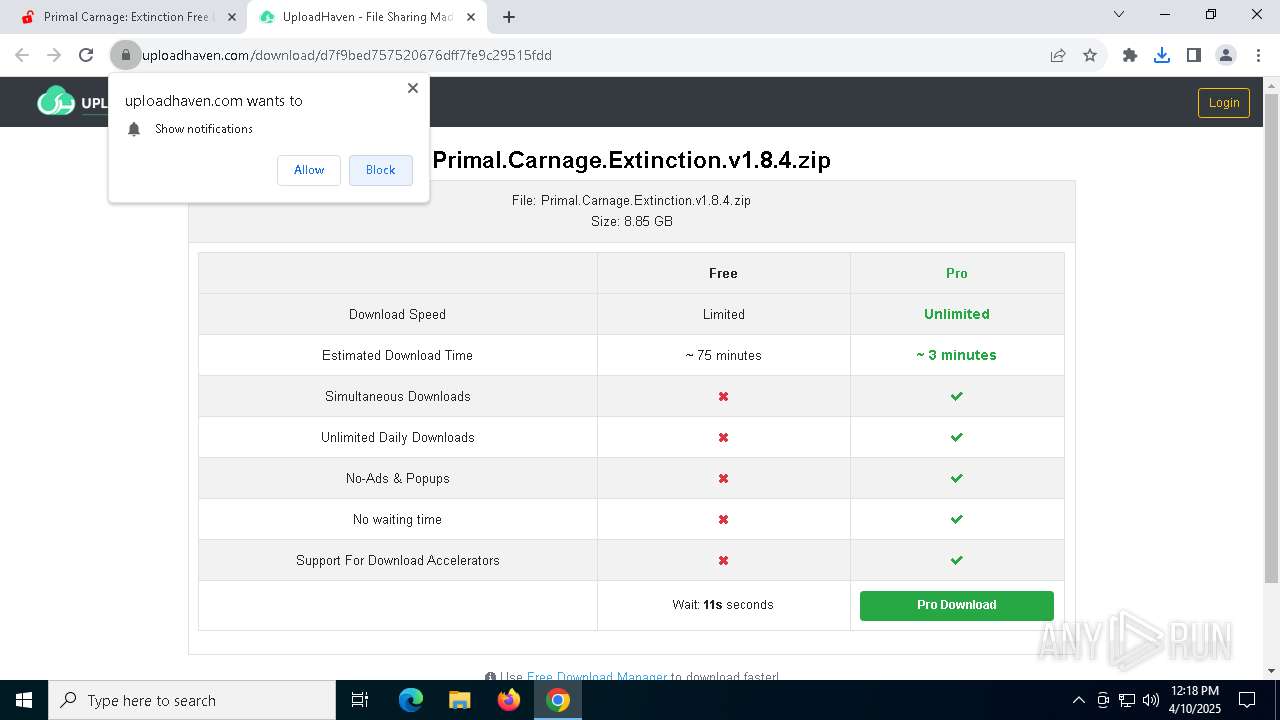The image size is (1280, 720).
Task: Open the Free Download Manager link
Action: (596, 677)
